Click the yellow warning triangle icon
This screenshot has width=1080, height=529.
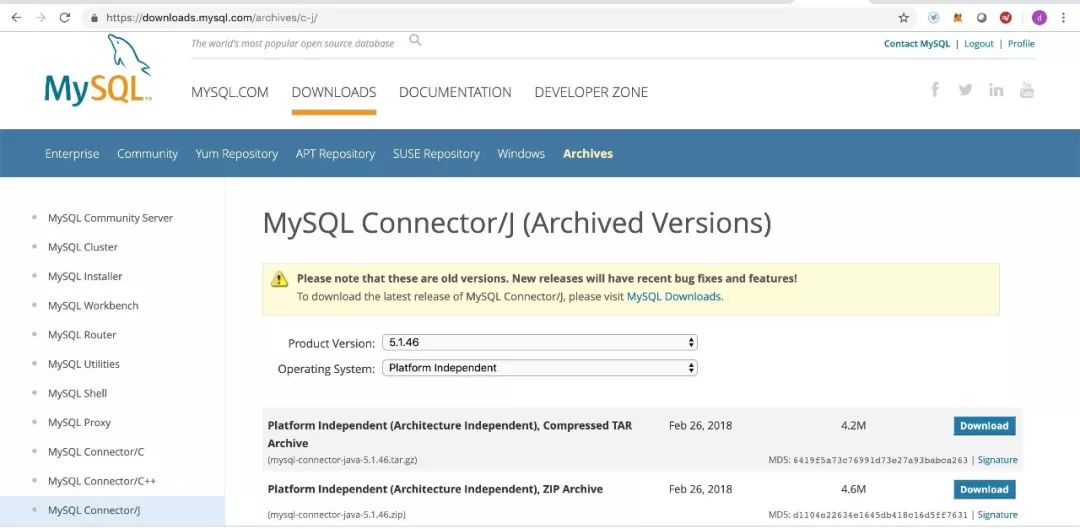tap(279, 279)
